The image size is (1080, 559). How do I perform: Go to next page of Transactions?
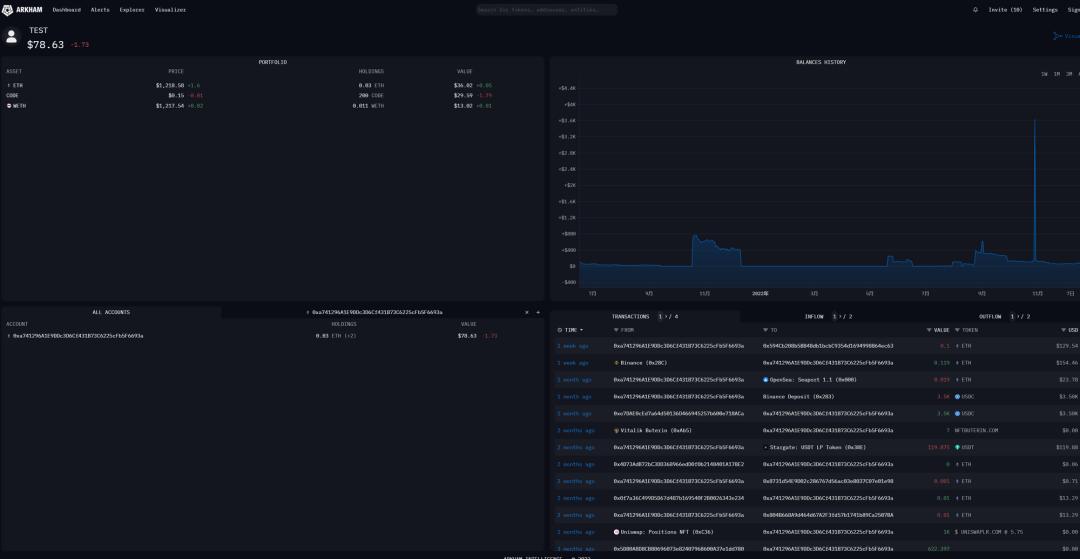(x=668, y=316)
